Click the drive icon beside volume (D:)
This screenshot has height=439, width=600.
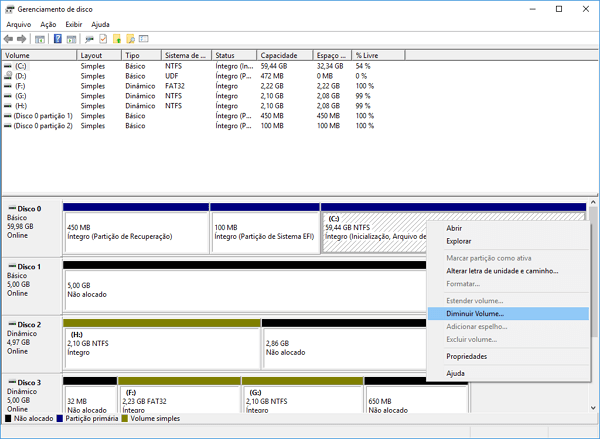coord(9,75)
